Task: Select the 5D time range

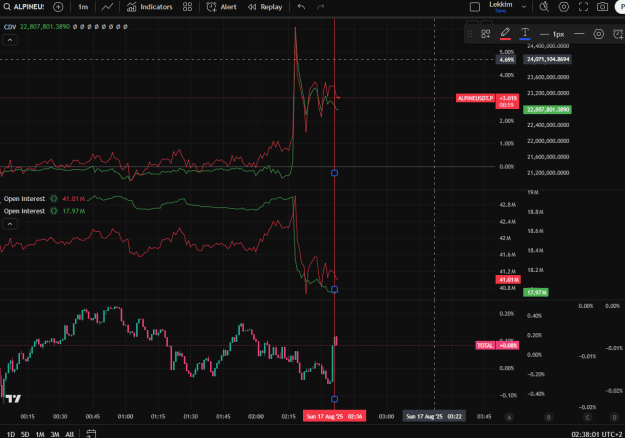Action: click(x=25, y=434)
